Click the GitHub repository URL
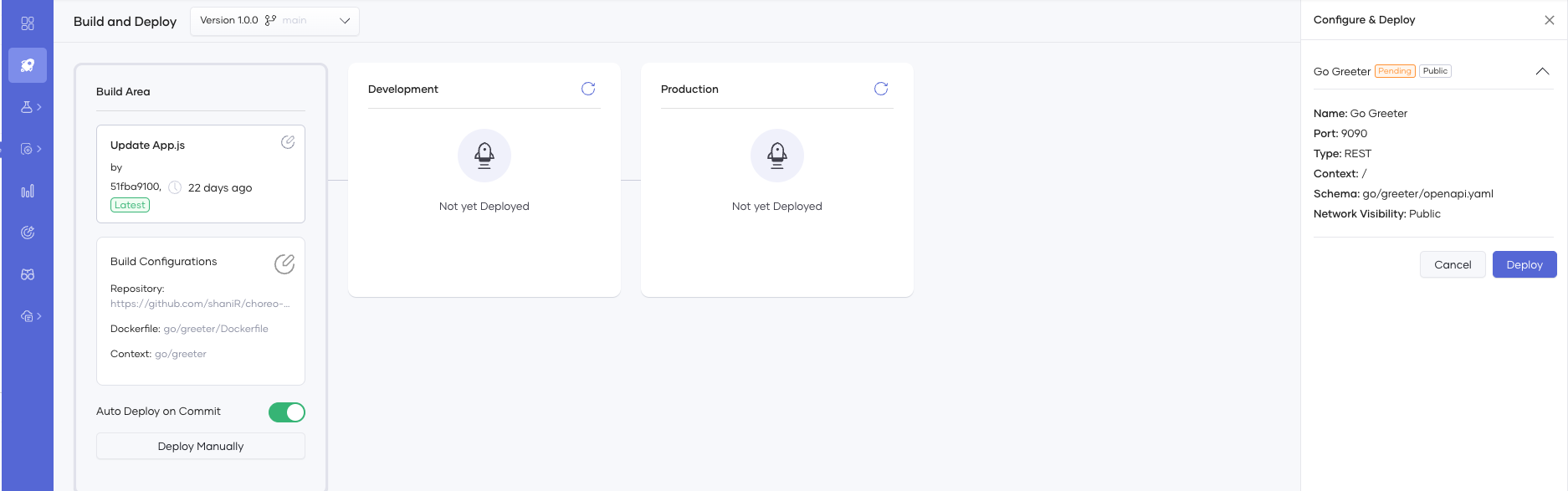The image size is (1568, 491). pos(200,304)
